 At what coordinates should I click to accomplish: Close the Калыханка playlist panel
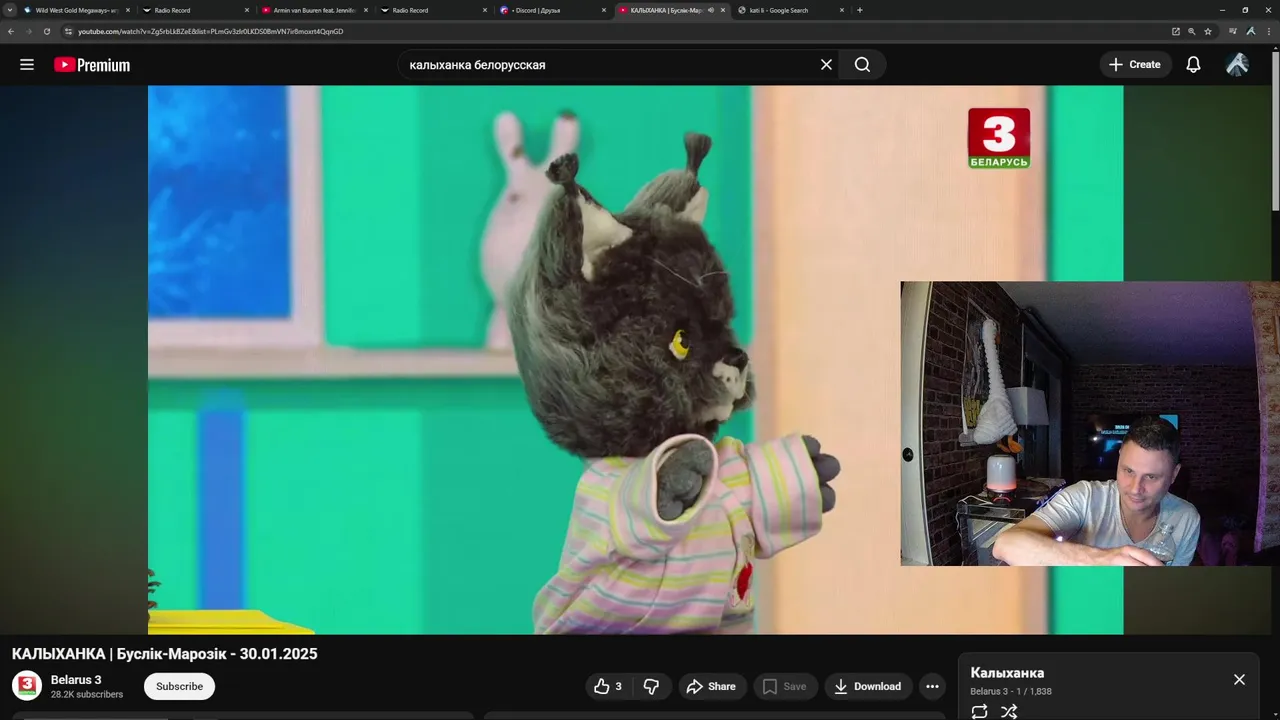[1239, 680]
